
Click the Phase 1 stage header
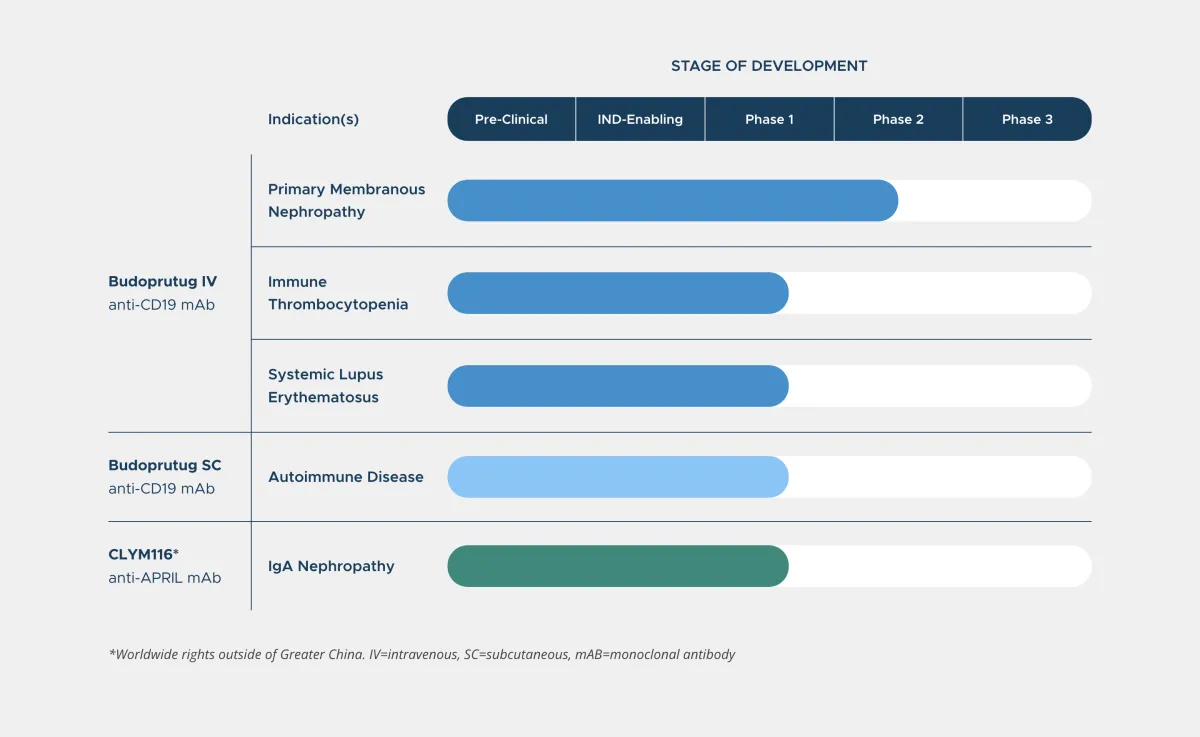pyautogui.click(x=769, y=119)
